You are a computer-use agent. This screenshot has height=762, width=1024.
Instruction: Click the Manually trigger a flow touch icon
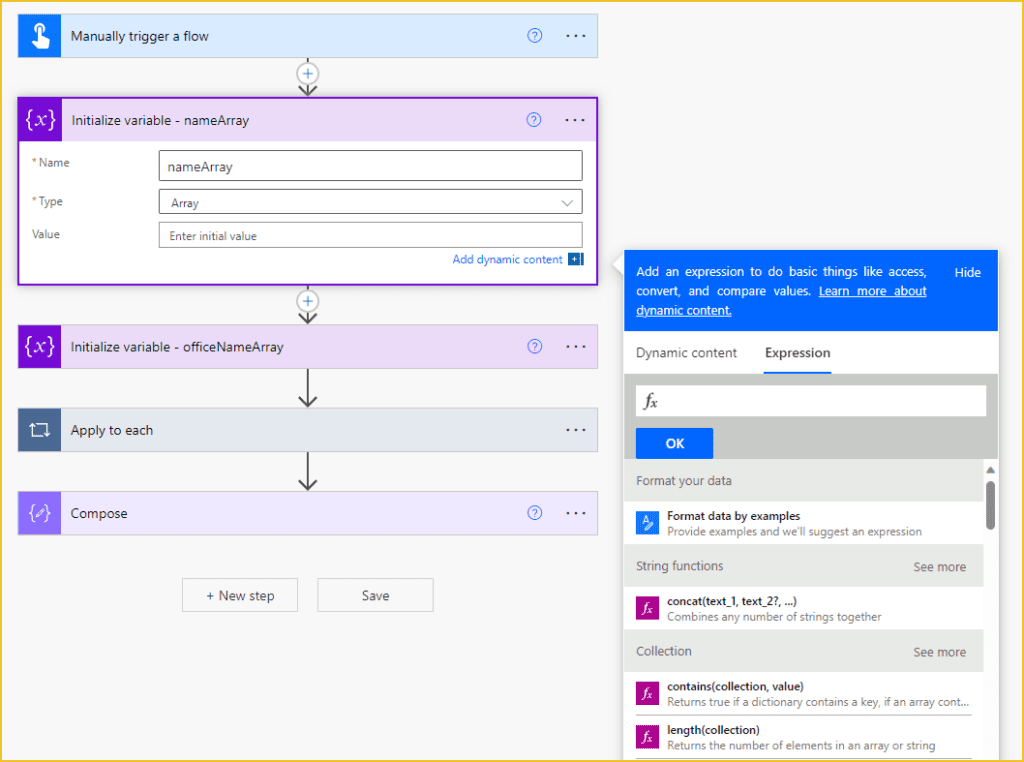(x=38, y=35)
